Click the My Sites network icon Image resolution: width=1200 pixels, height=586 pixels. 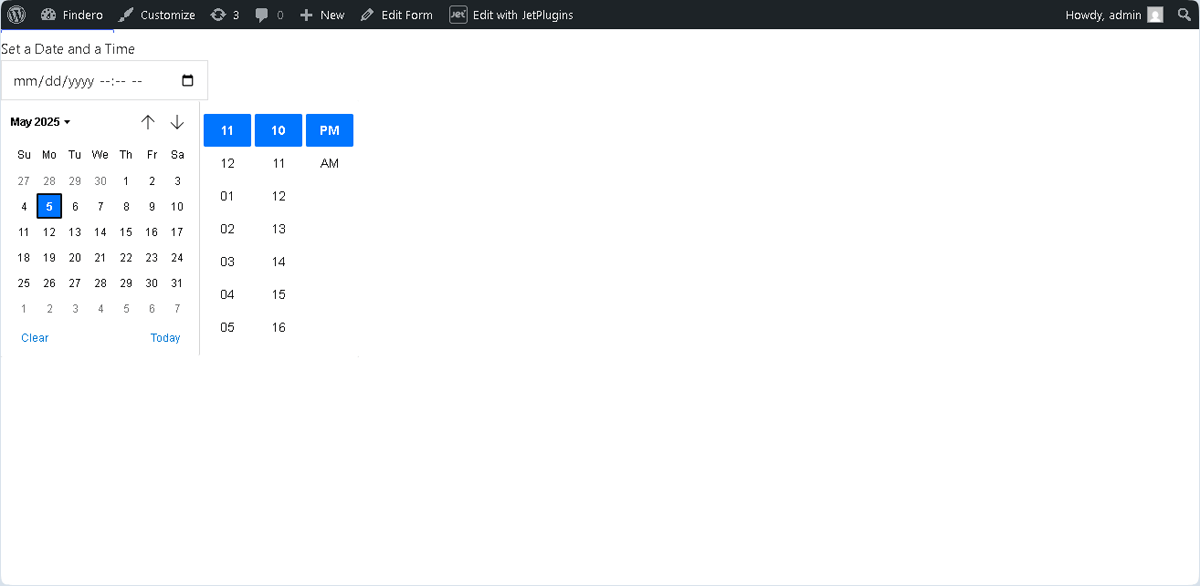(x=47, y=14)
